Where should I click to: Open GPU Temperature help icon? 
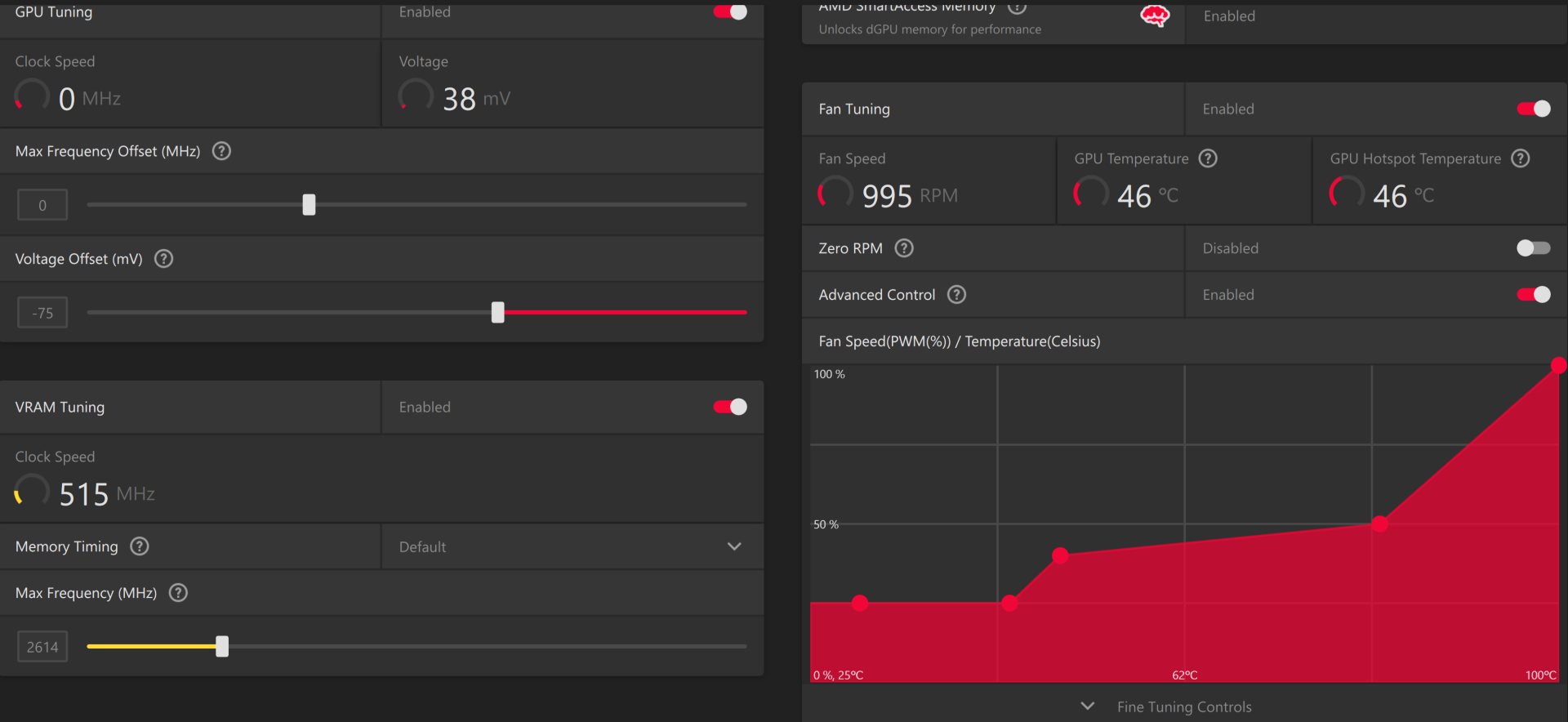click(1208, 158)
